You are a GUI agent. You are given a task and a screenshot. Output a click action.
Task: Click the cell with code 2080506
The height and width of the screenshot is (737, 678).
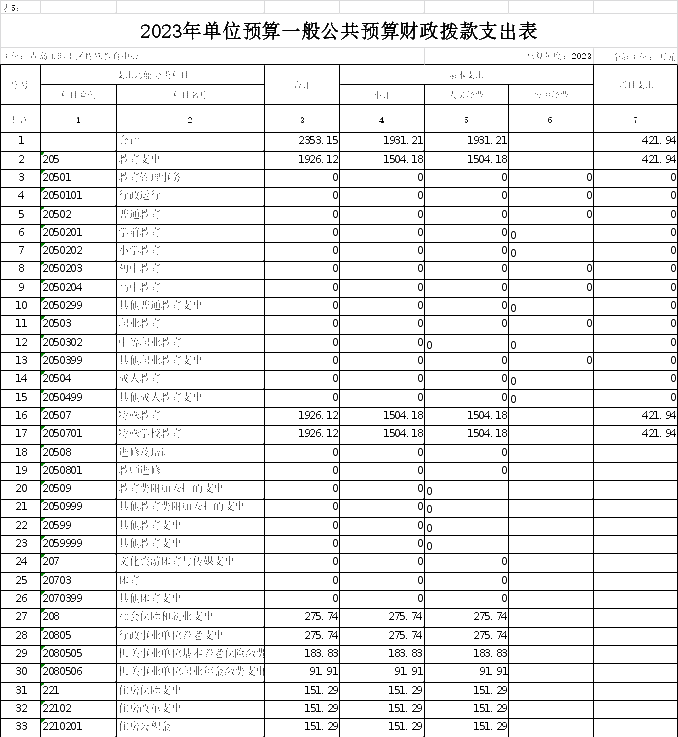pos(78,671)
